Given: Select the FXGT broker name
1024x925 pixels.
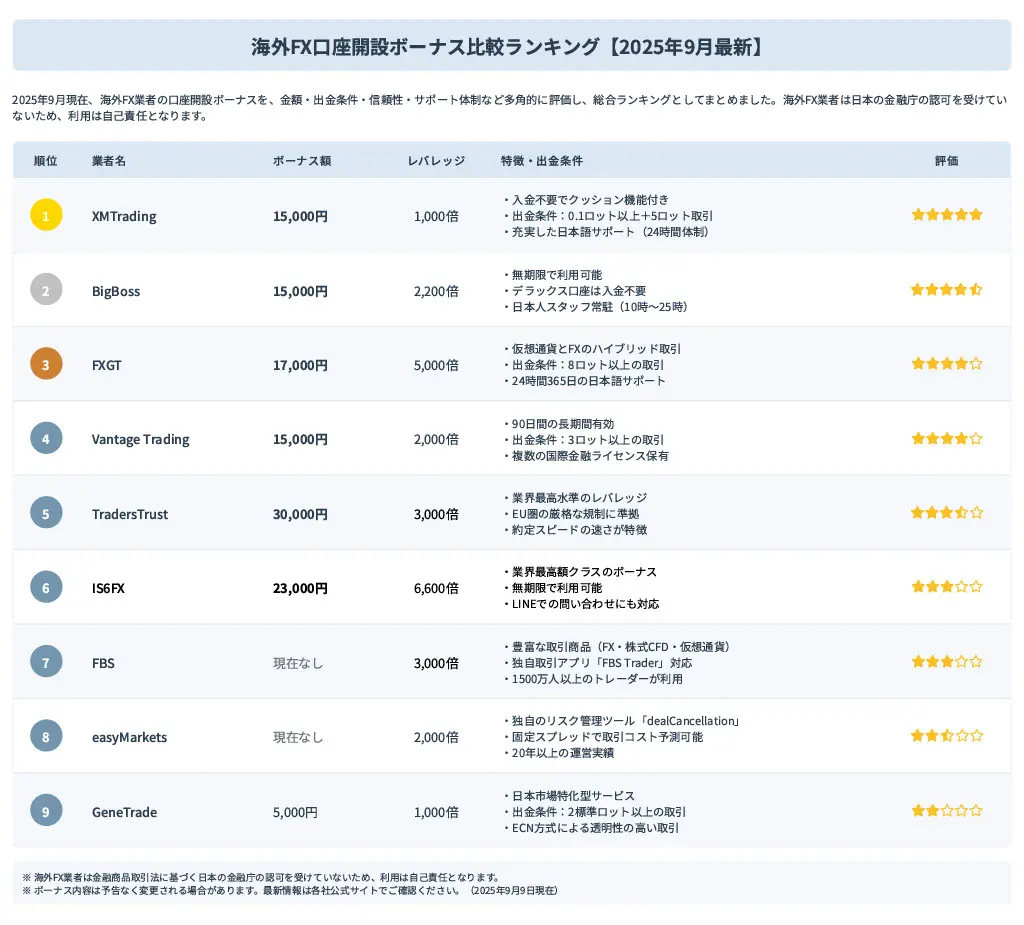Looking at the screenshot, I should pos(106,365).
